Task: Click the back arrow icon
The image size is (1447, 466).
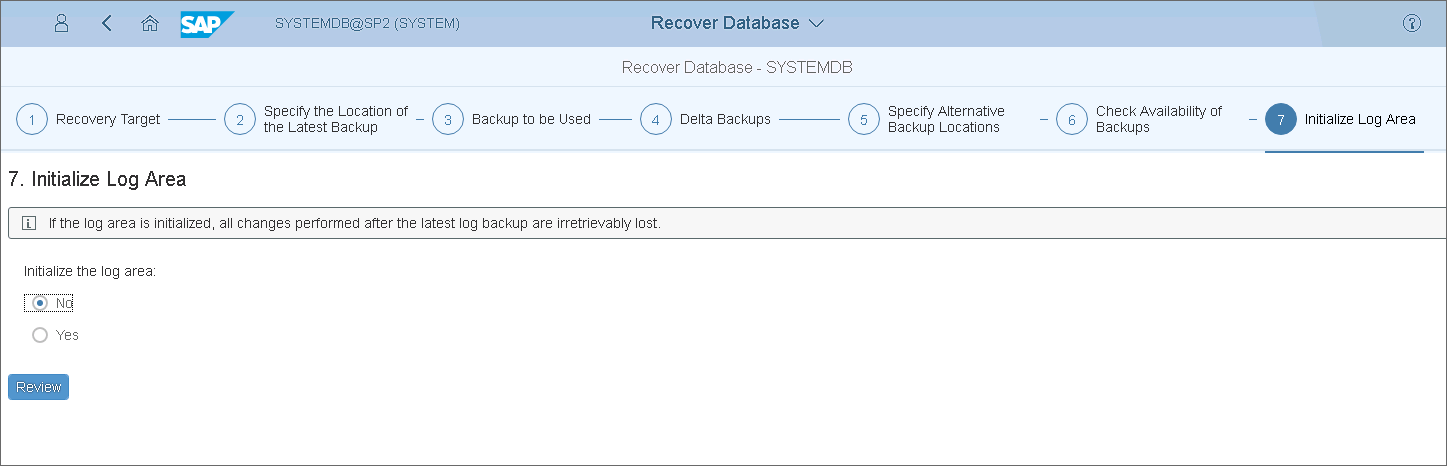Action: coord(107,23)
